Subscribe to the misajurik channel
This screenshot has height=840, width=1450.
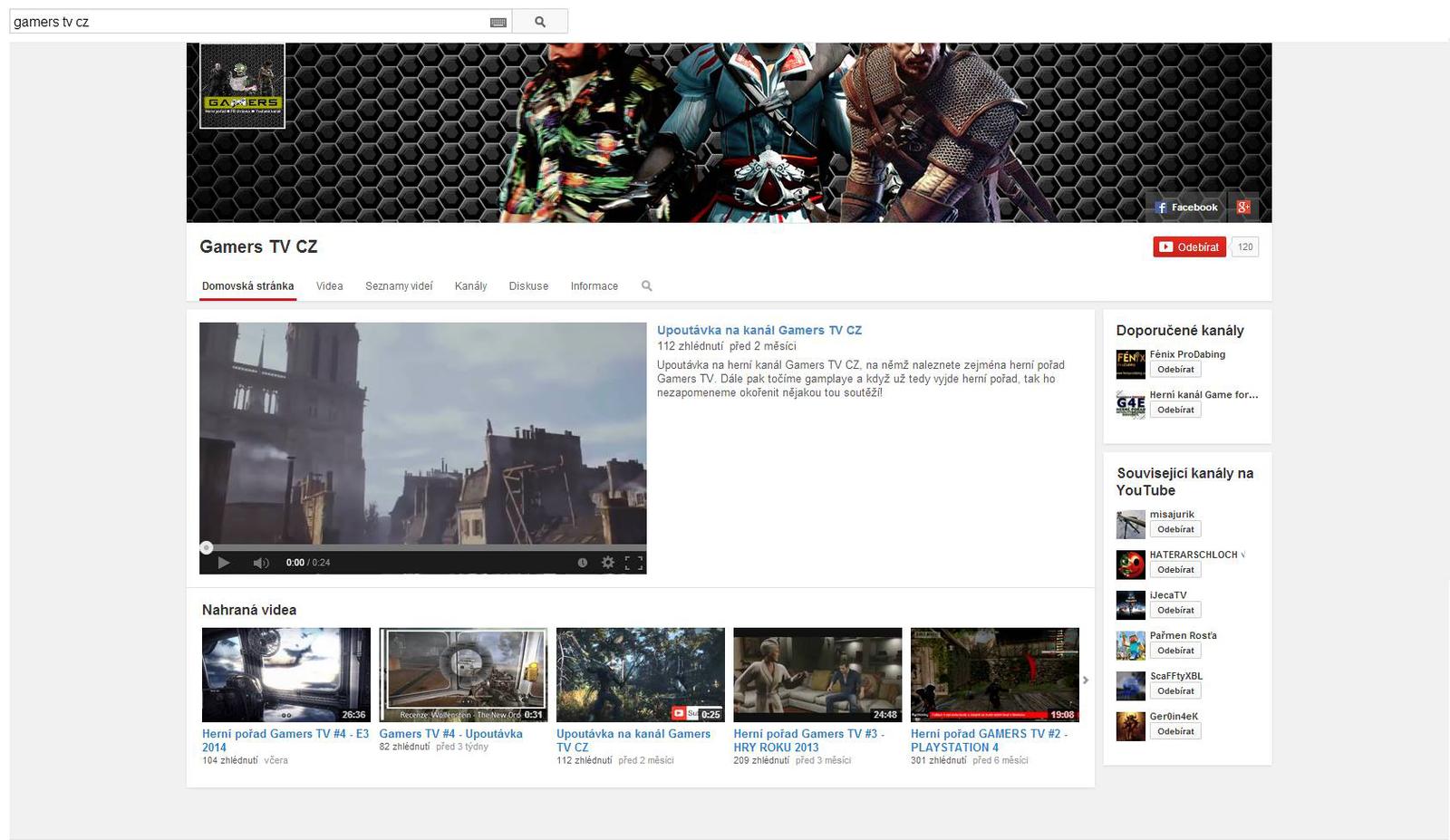1174,529
